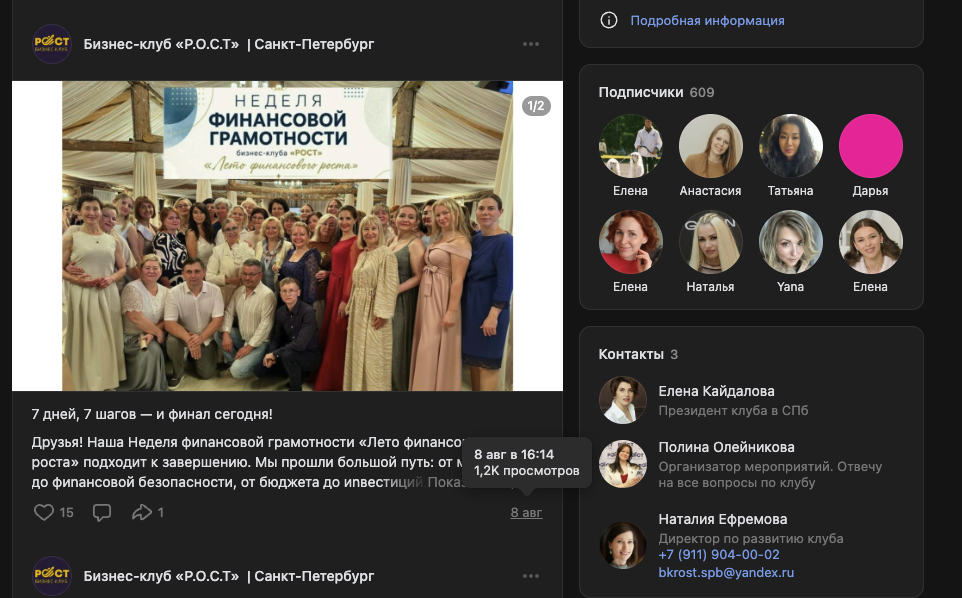Click the Yana subscriber name
Image resolution: width=962 pixels, height=598 pixels.
click(791, 286)
